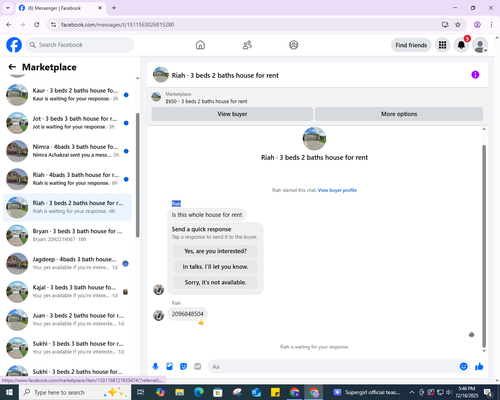Click the voice clip microphone icon
Viewport: 500px width, 400px height.
[155, 367]
